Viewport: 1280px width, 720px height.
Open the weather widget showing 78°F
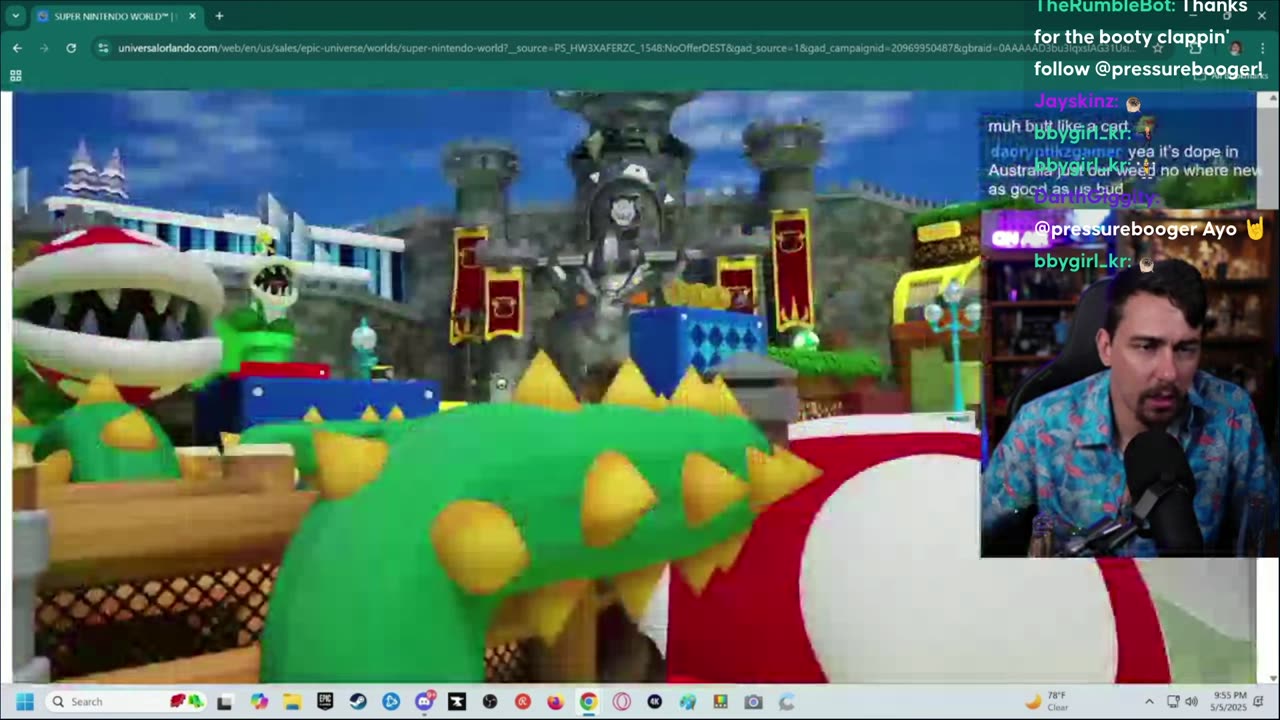point(1049,701)
